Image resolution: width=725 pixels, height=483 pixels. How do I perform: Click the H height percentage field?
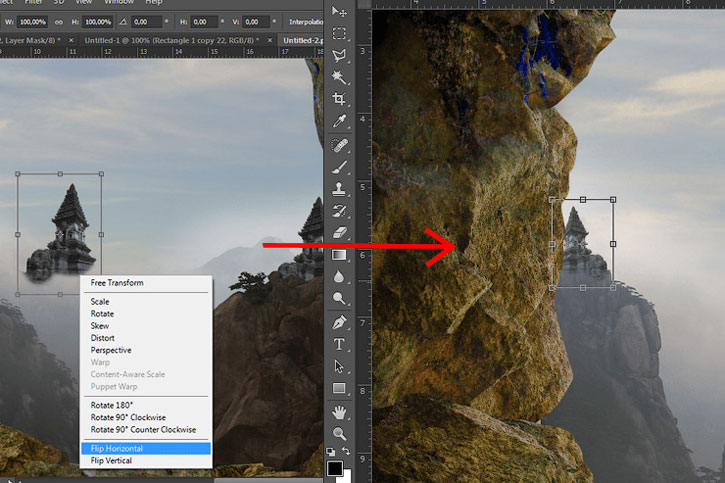point(98,22)
